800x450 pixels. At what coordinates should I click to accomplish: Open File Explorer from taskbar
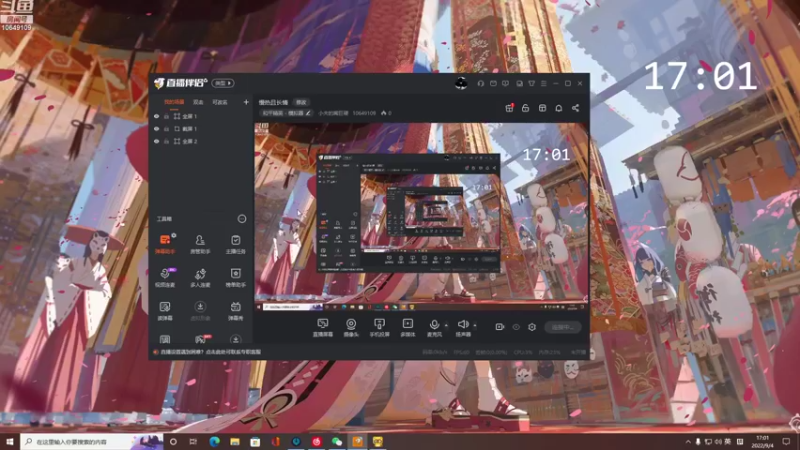coord(235,442)
